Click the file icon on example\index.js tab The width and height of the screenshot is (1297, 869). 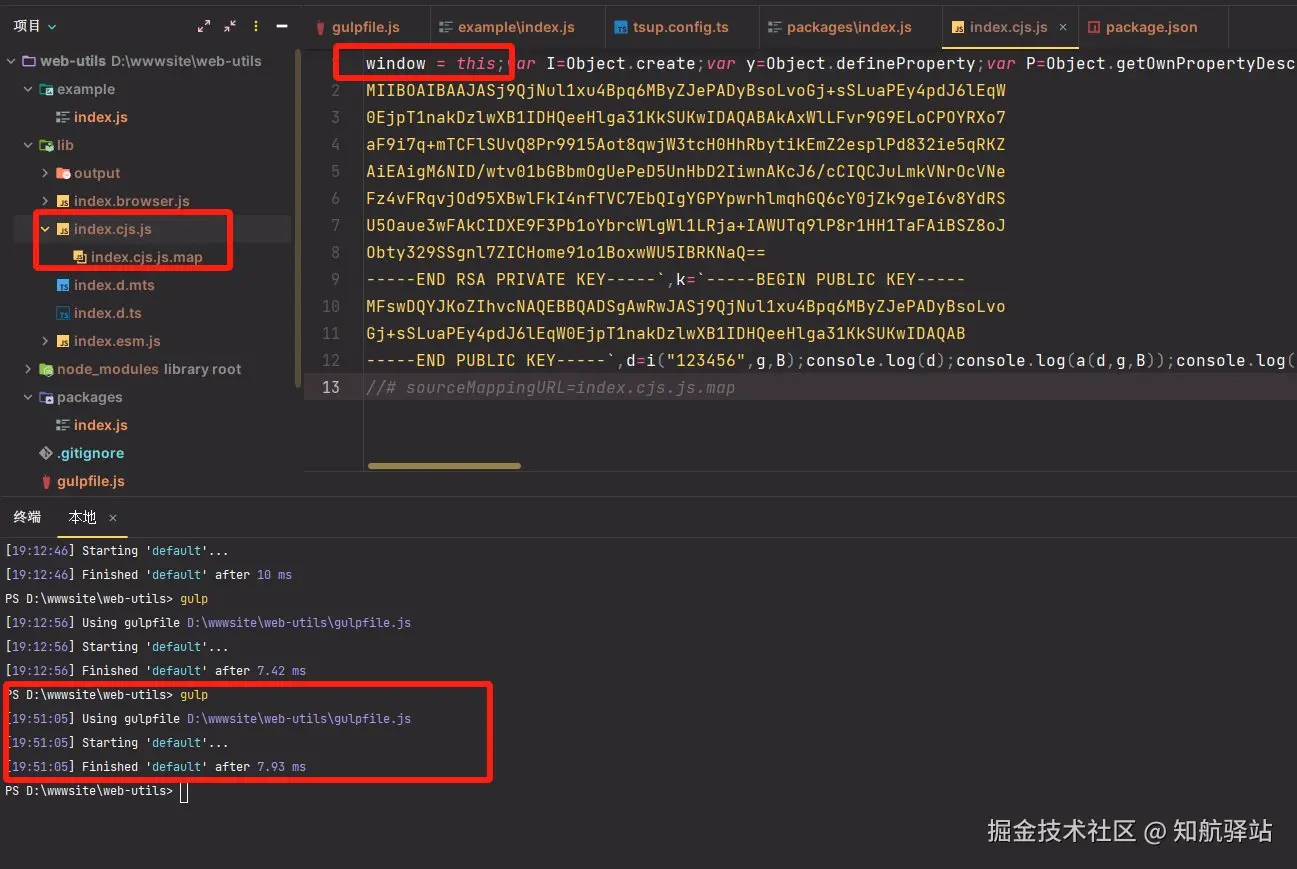tap(446, 27)
